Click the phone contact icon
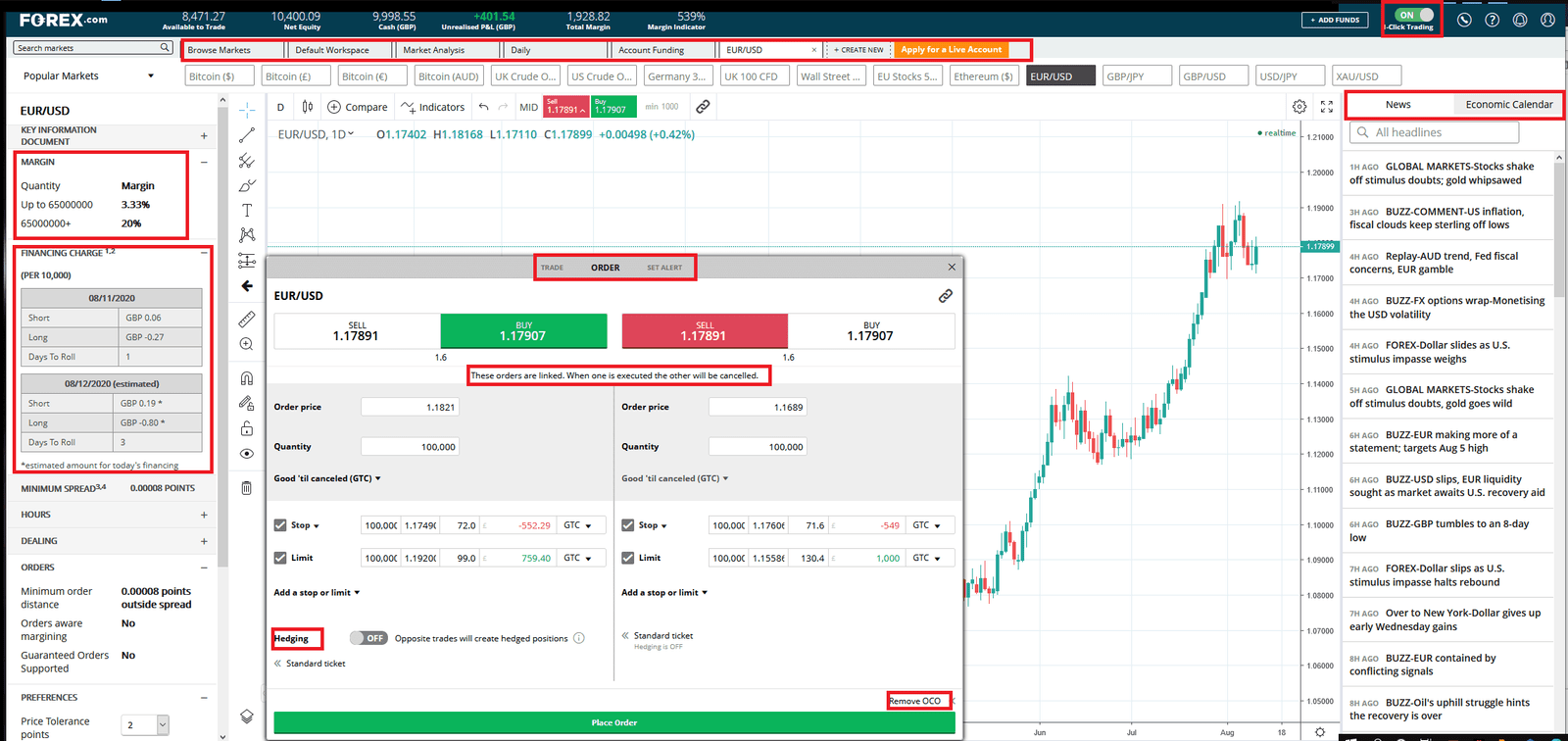 pyautogui.click(x=1464, y=20)
